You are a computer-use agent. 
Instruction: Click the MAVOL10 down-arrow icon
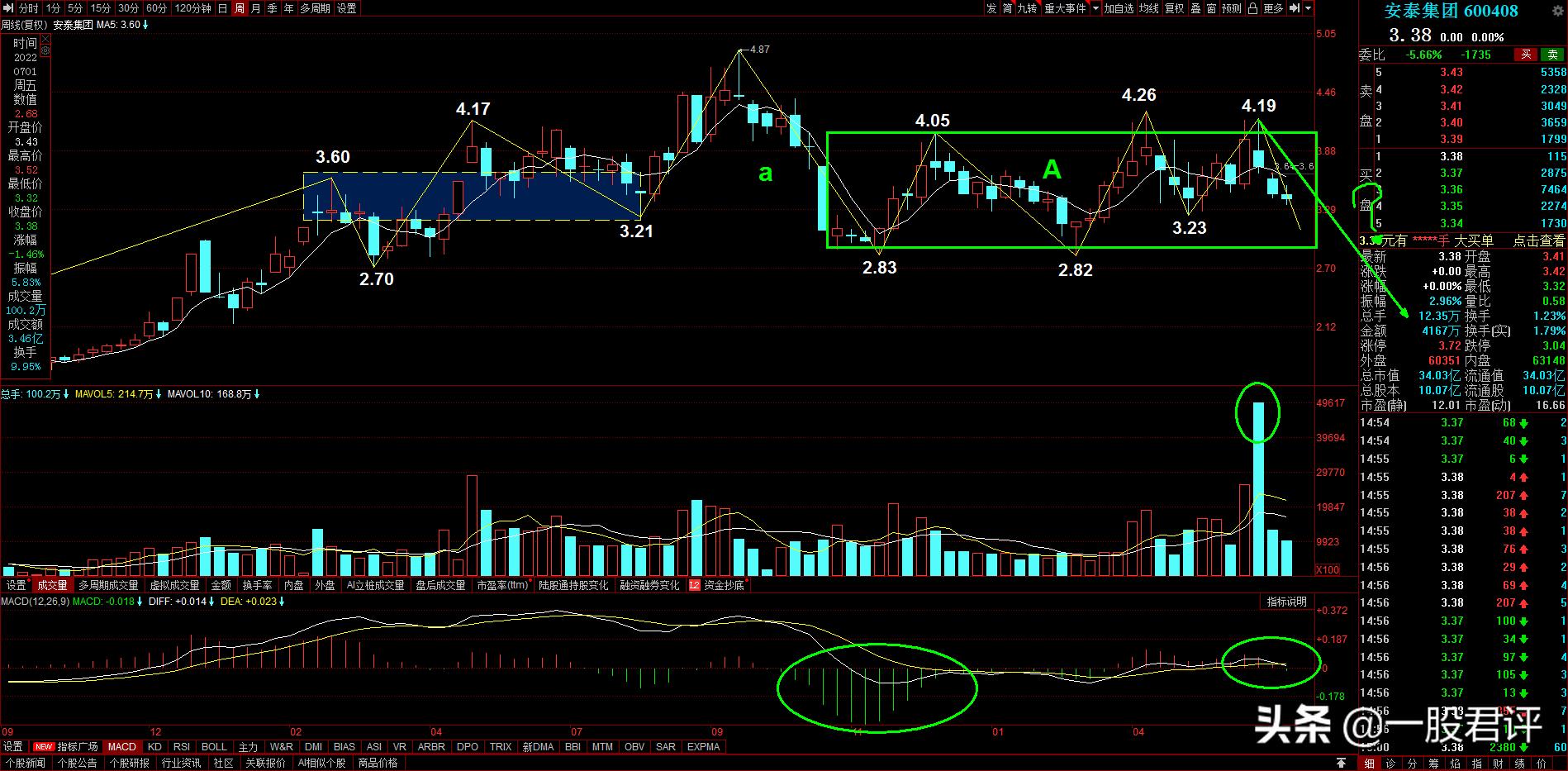257,394
